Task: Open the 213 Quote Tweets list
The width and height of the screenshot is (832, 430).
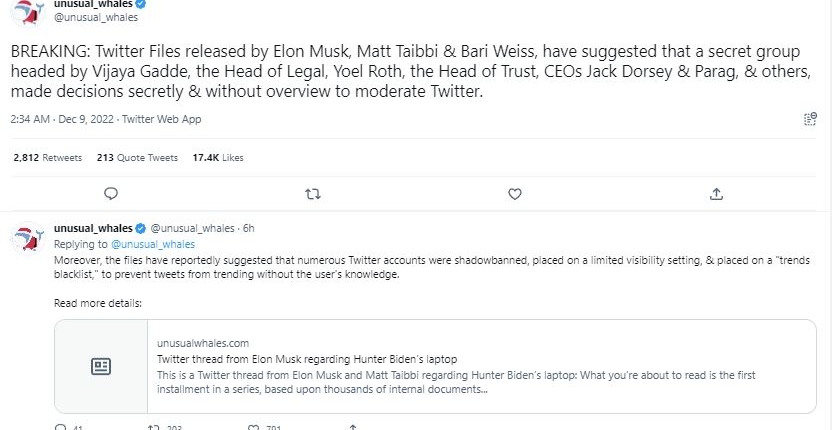Action: [137, 157]
